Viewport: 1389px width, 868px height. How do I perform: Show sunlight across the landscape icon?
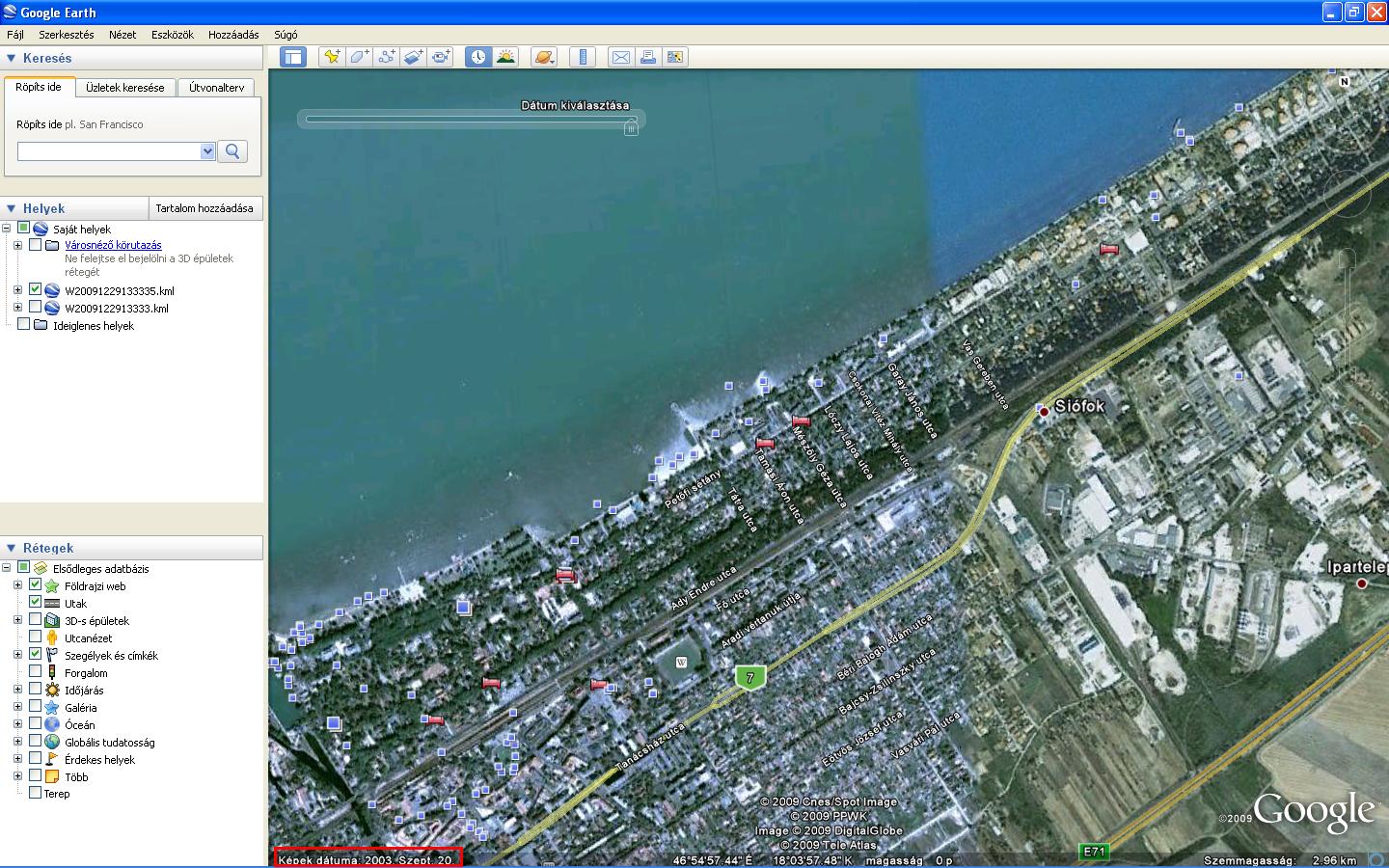(505, 57)
